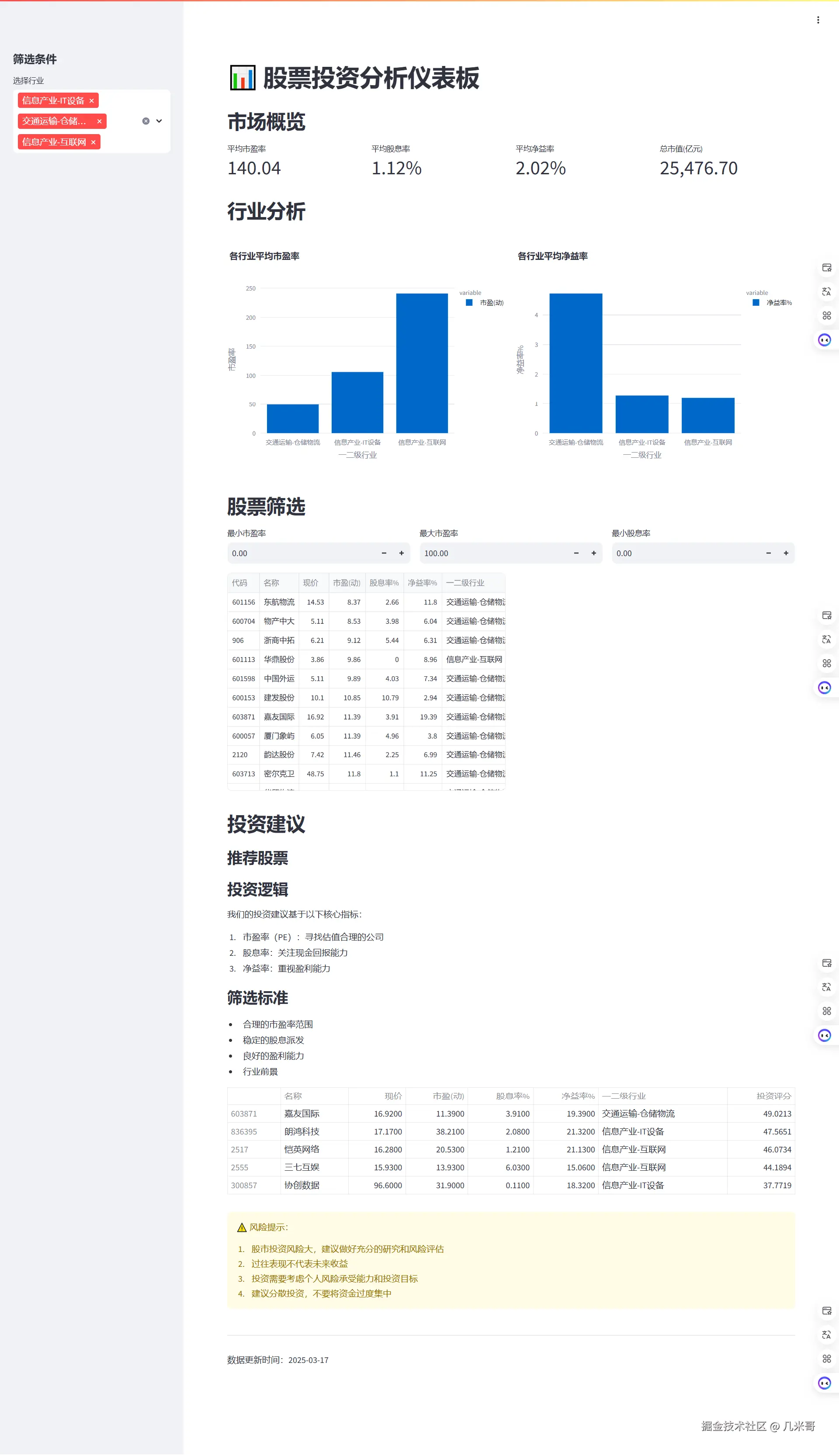This screenshot has height=1456, width=839.
Task: Open the three-dot menu at the top right
Action: click(818, 19)
